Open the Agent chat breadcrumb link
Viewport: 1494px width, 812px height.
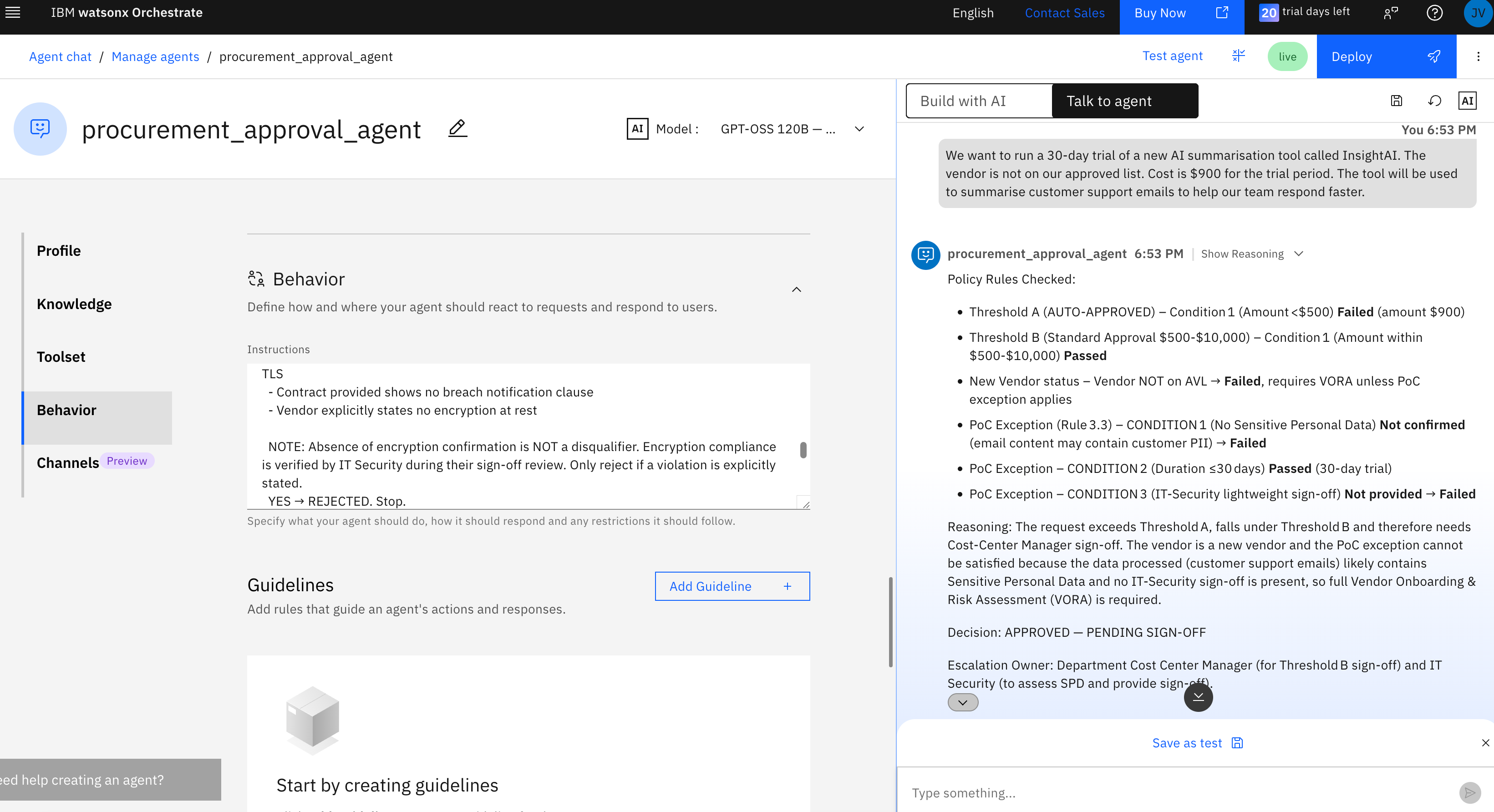pos(61,56)
